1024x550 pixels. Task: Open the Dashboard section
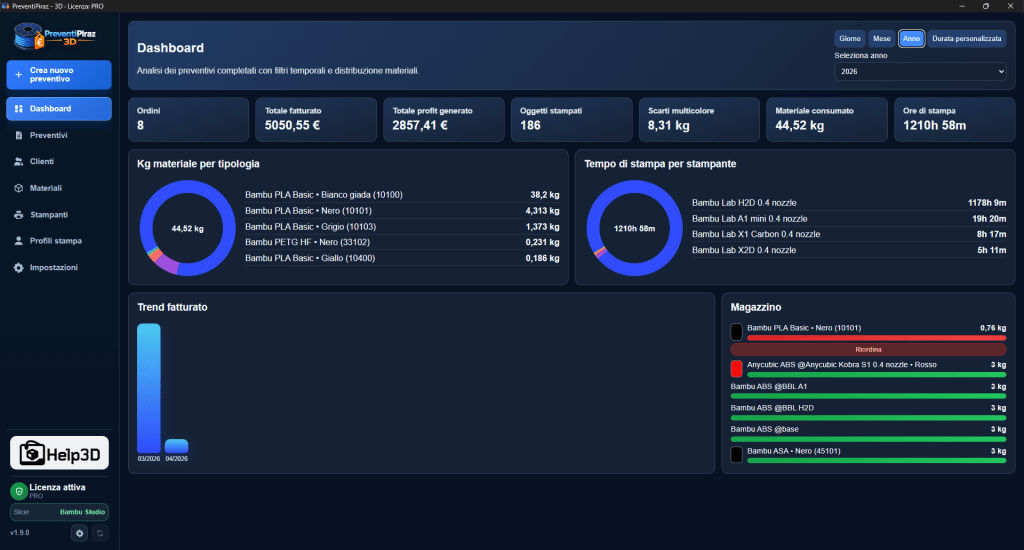click(x=59, y=109)
